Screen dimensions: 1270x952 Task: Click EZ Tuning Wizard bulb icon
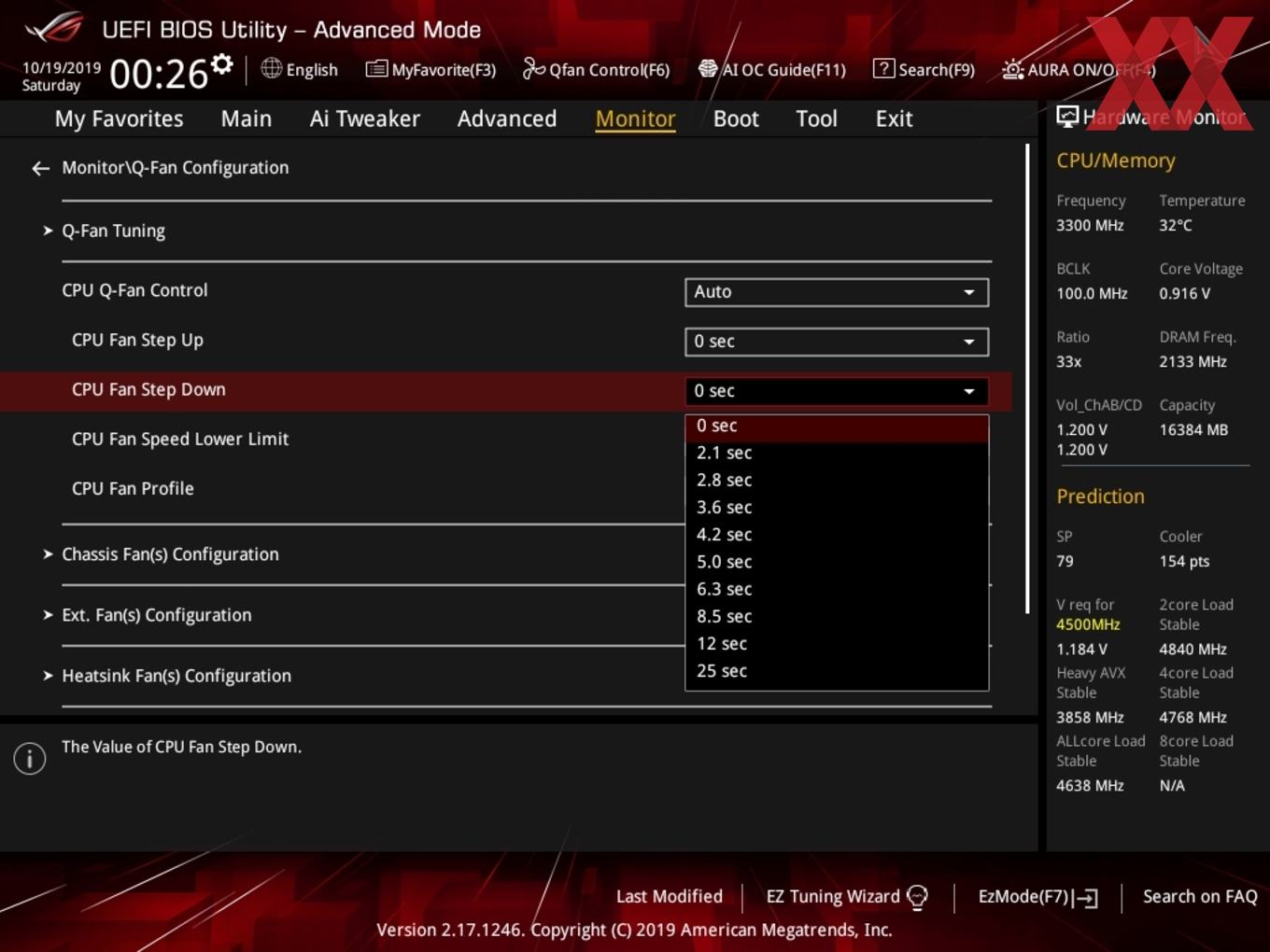(918, 898)
